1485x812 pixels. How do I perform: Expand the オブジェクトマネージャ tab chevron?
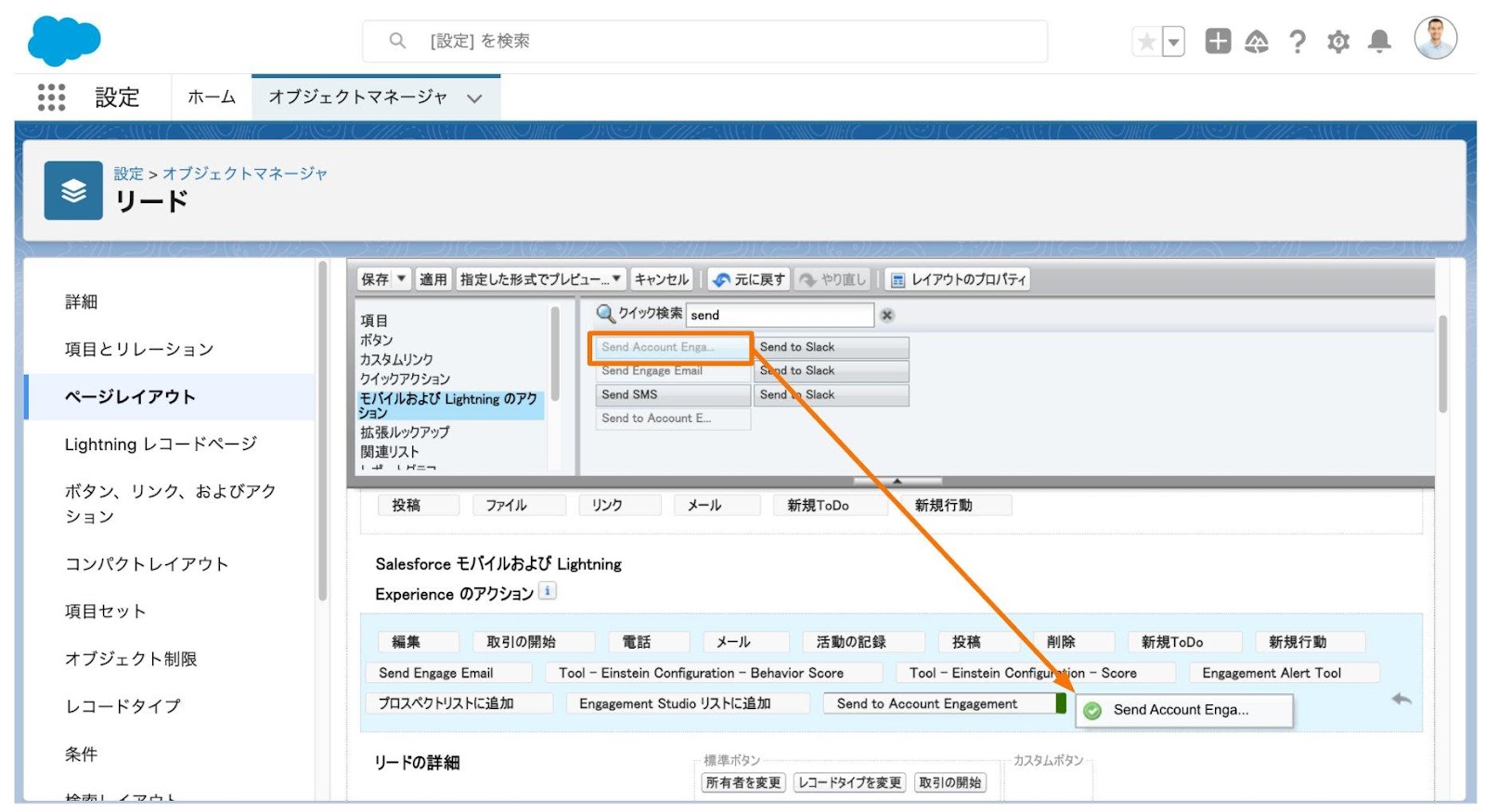click(x=474, y=98)
